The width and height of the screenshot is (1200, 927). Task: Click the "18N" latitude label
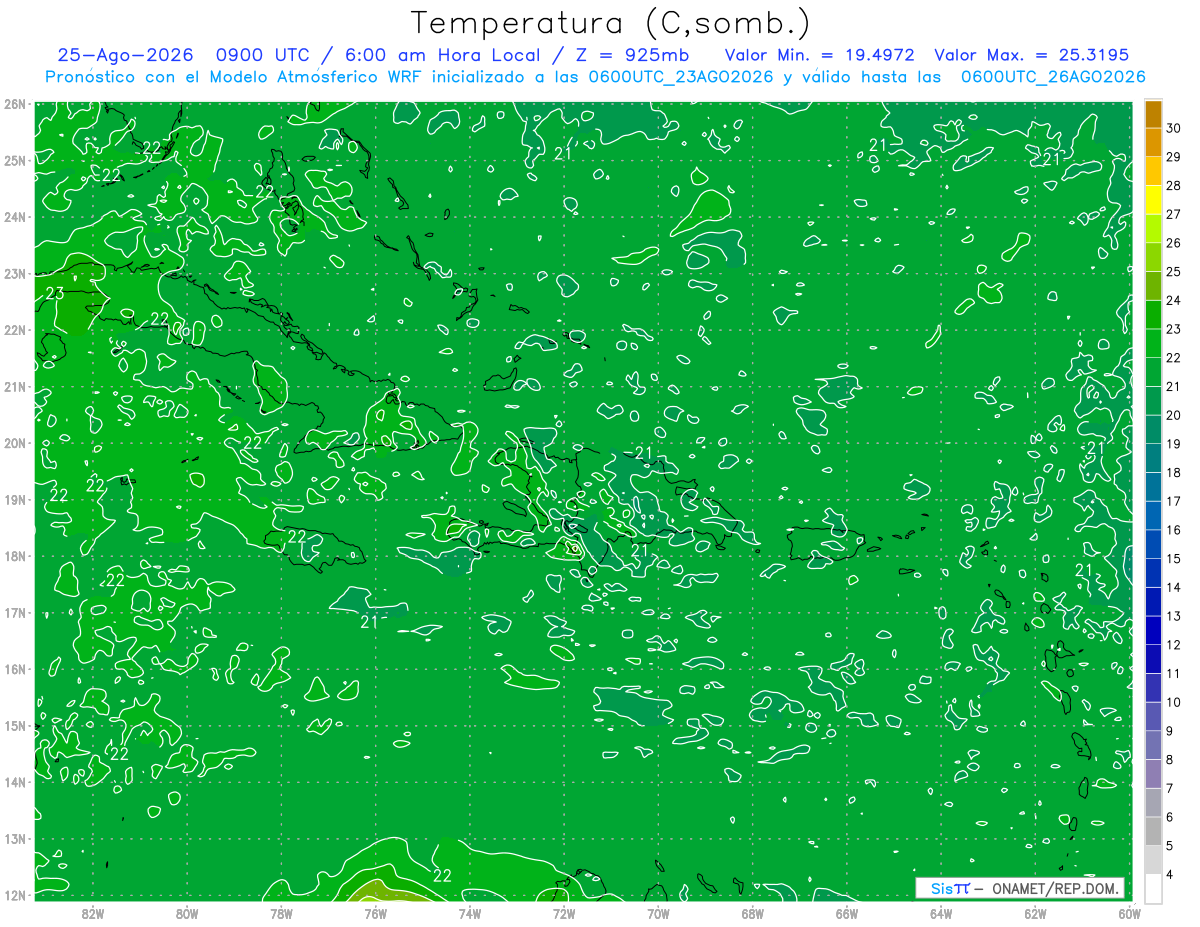[x=15, y=556]
